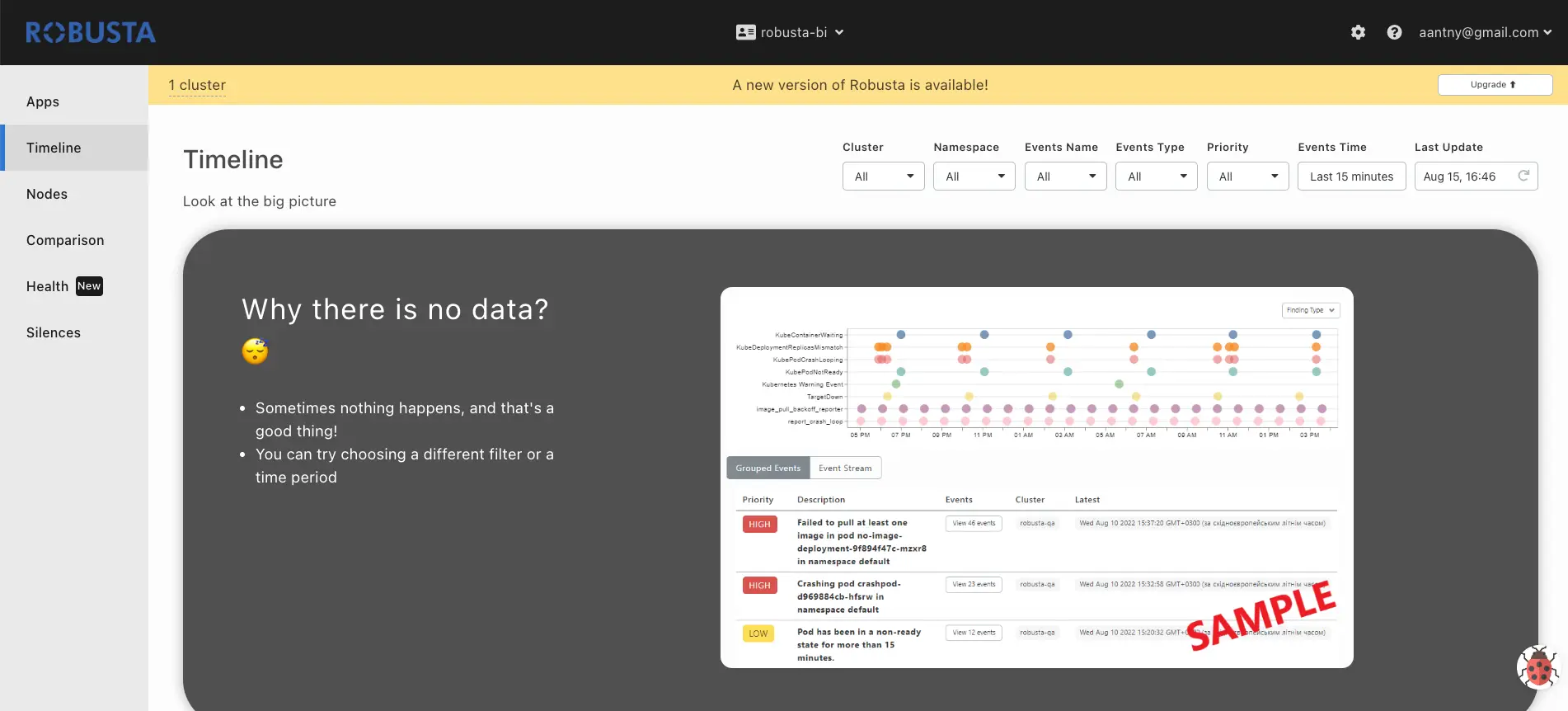The height and width of the screenshot is (711, 1568).
Task: Click the Last Update Aug 15, 16:46 field
Action: coord(1476,177)
